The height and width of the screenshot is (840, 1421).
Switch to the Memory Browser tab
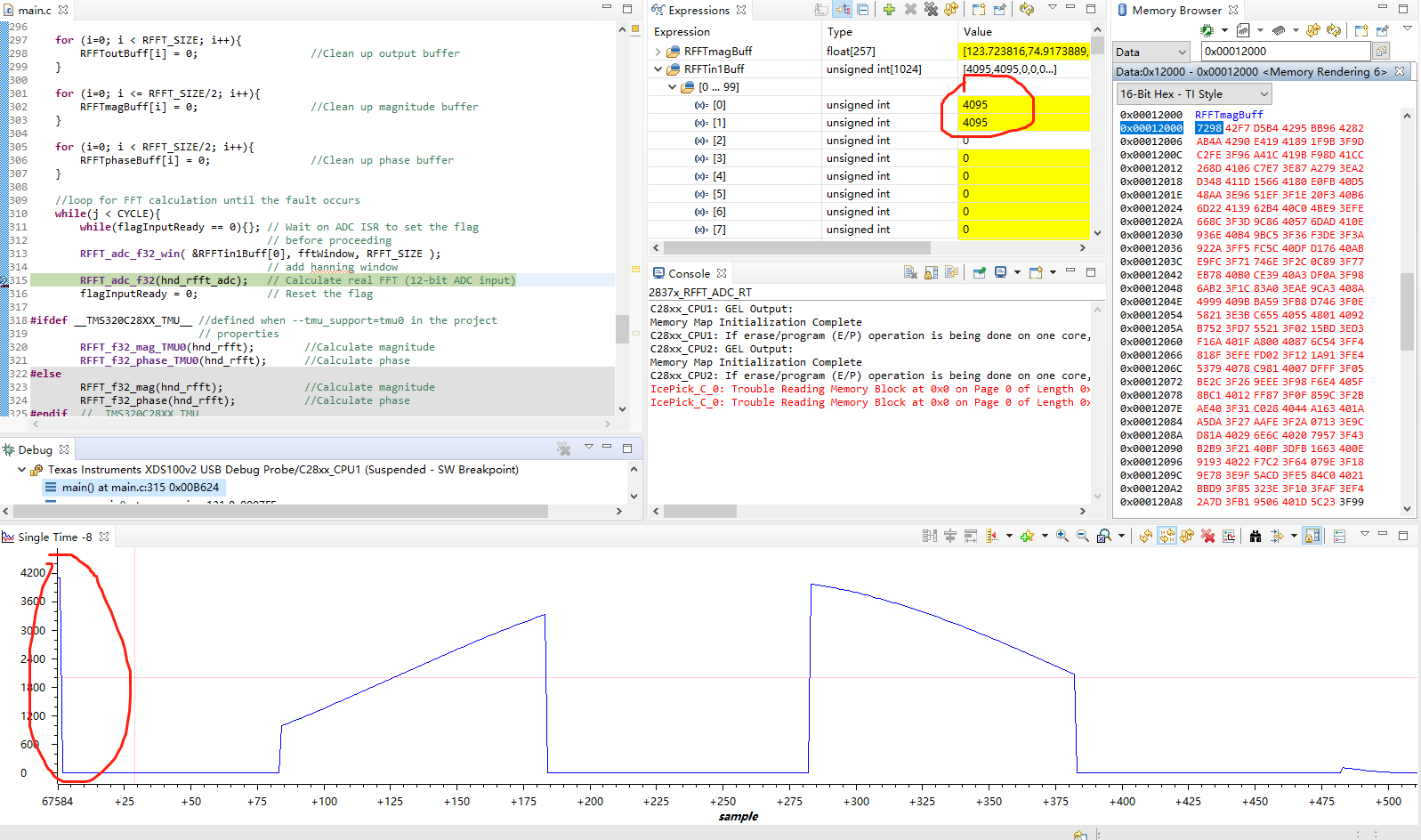1175,10
